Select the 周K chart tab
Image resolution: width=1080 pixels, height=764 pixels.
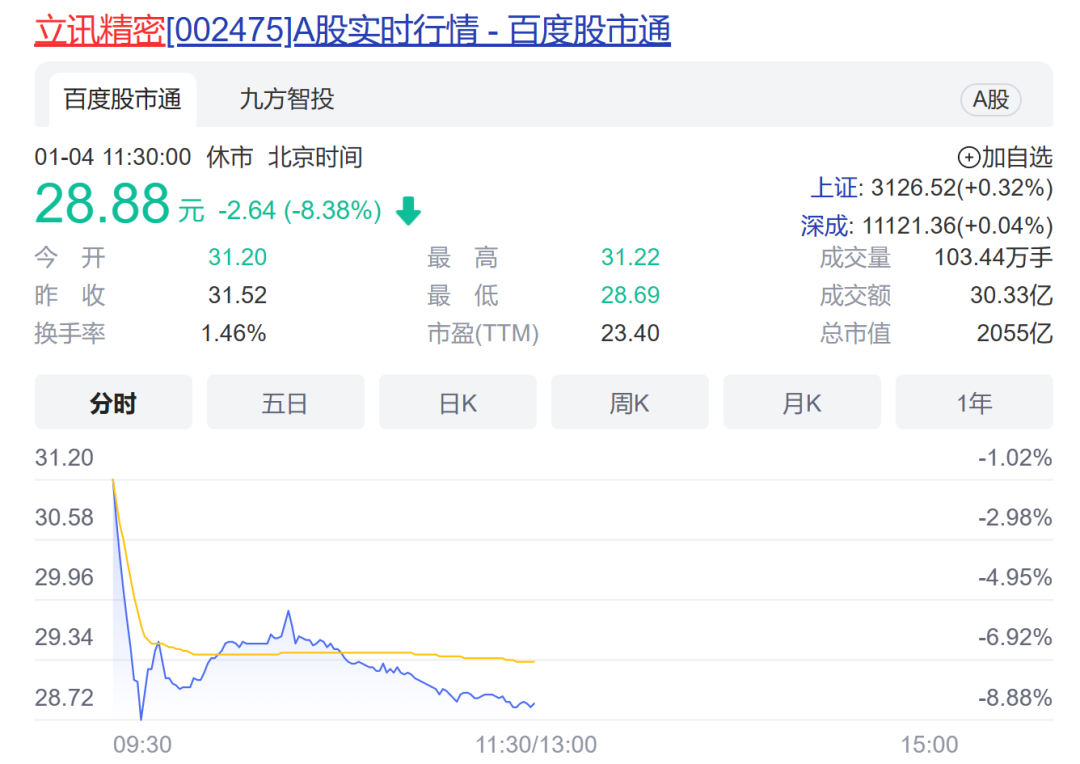[630, 402]
